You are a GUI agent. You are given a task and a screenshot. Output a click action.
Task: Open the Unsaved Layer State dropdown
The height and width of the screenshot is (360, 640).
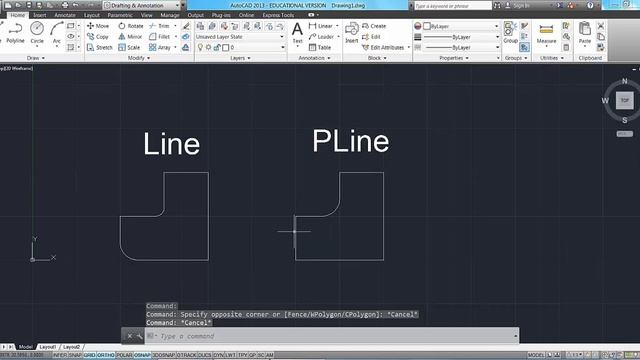click(240, 37)
